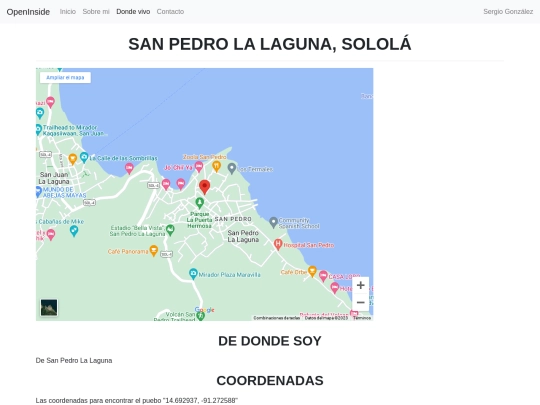Select the Café Orbe marker

pos(312,271)
